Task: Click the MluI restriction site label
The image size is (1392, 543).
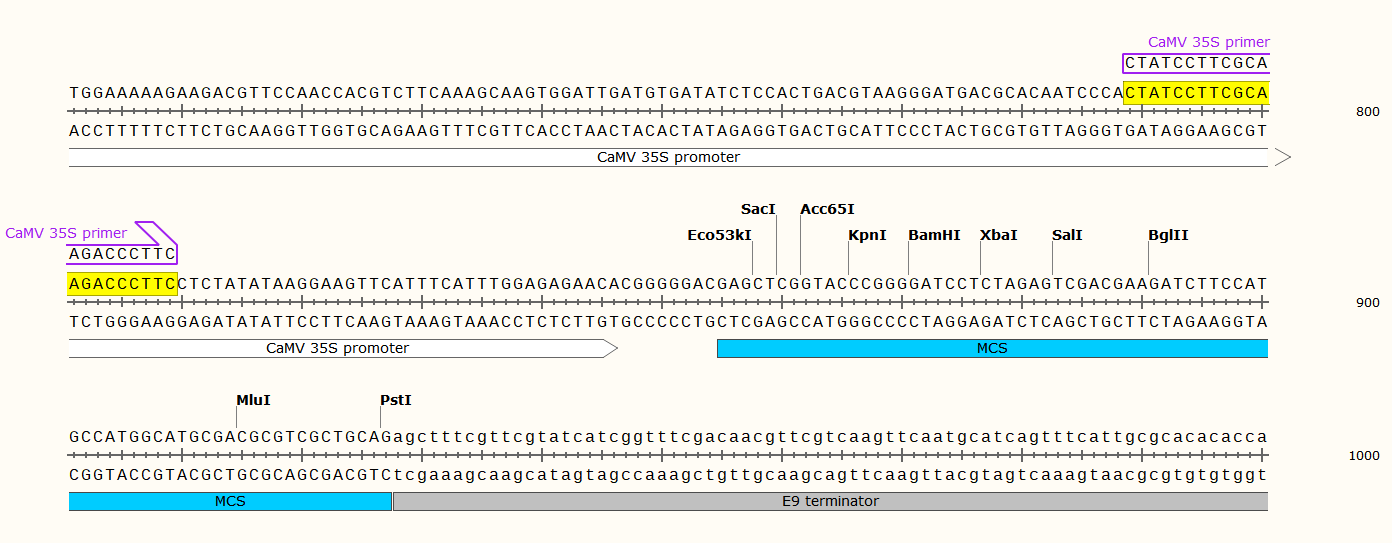Action: (253, 400)
